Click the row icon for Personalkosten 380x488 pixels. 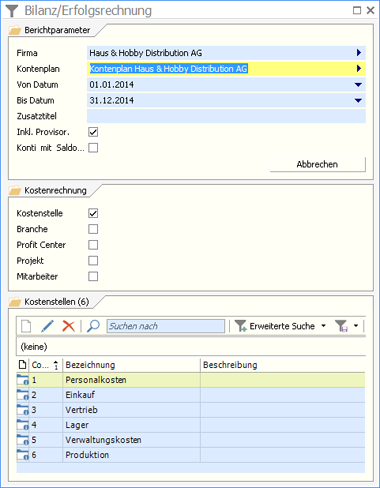23,380
